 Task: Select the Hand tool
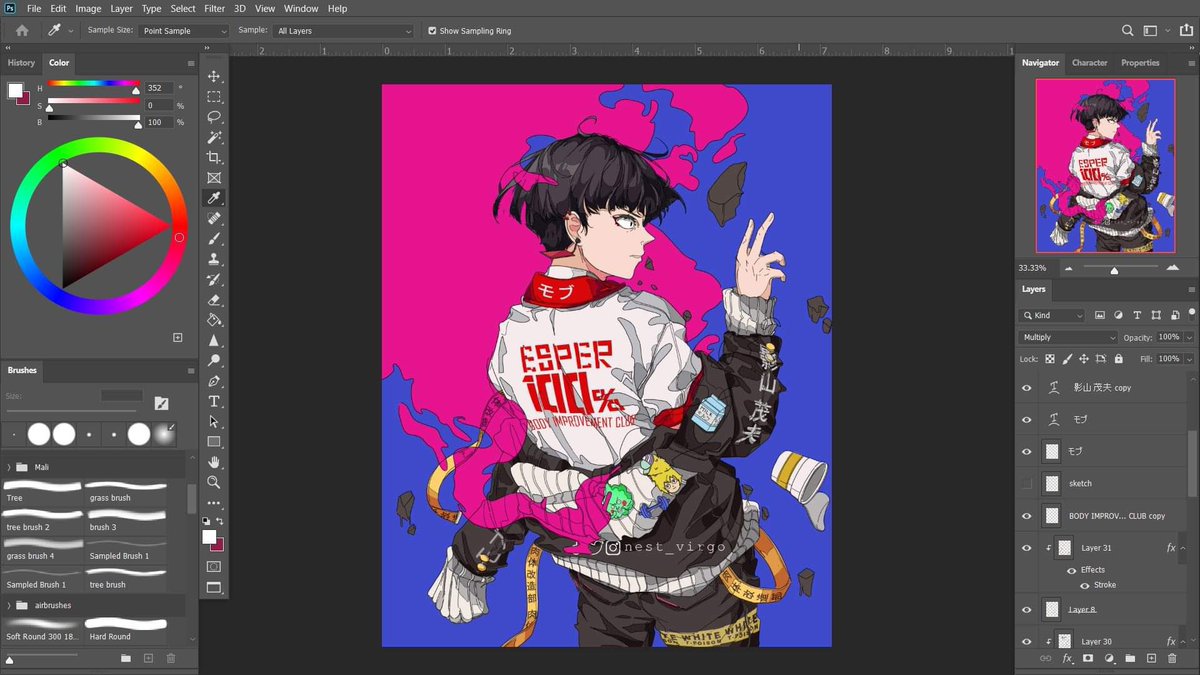214,462
